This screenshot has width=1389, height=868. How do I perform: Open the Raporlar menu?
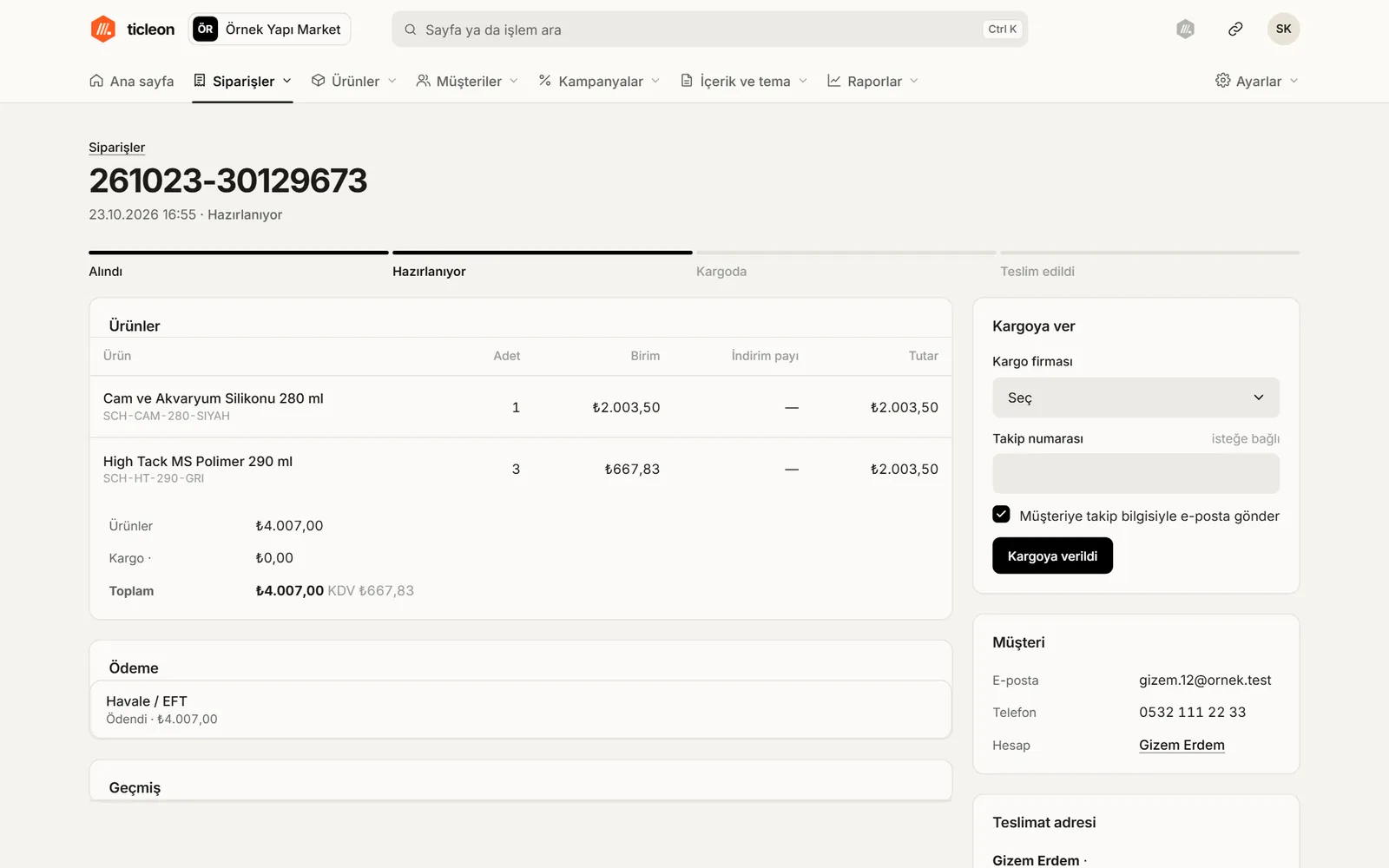point(872,81)
